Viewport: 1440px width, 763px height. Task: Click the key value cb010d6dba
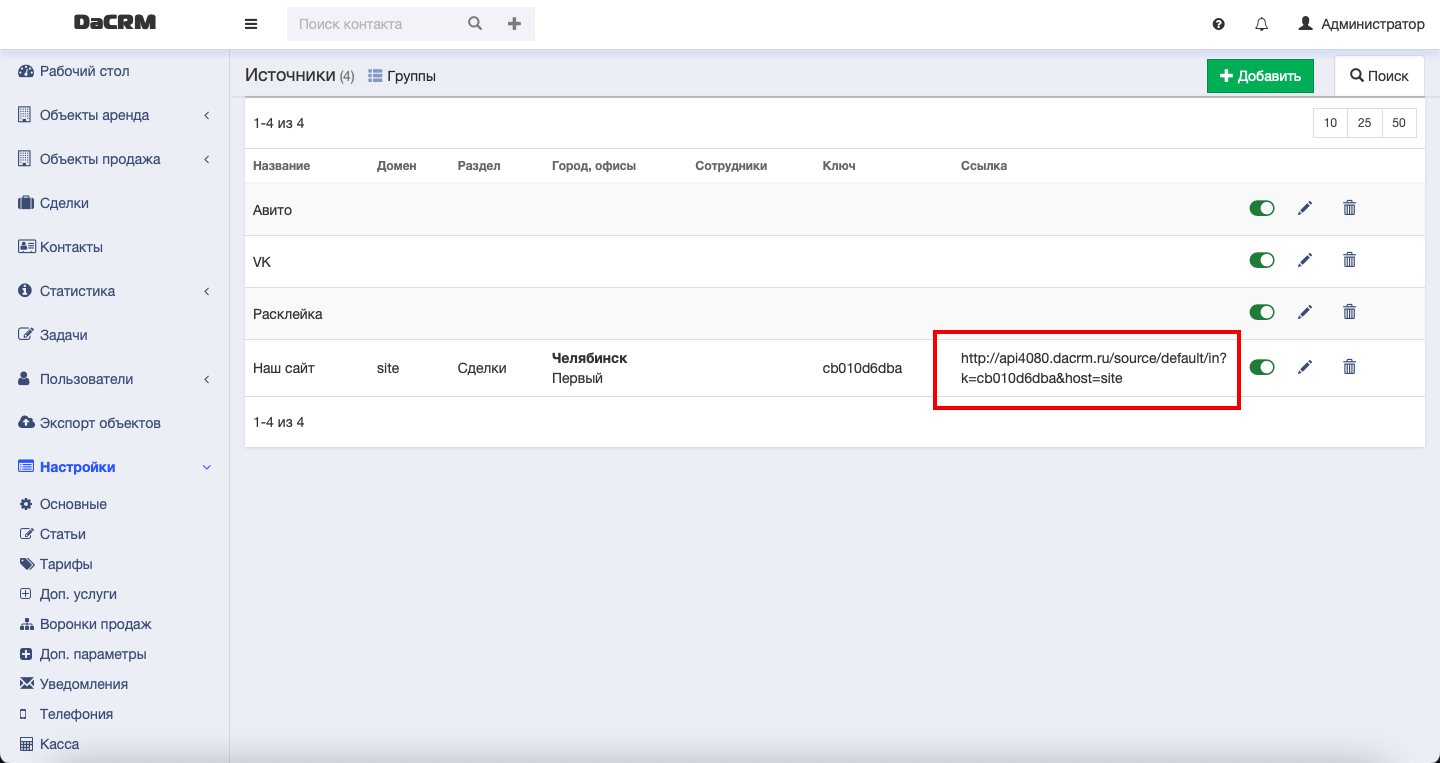point(862,368)
